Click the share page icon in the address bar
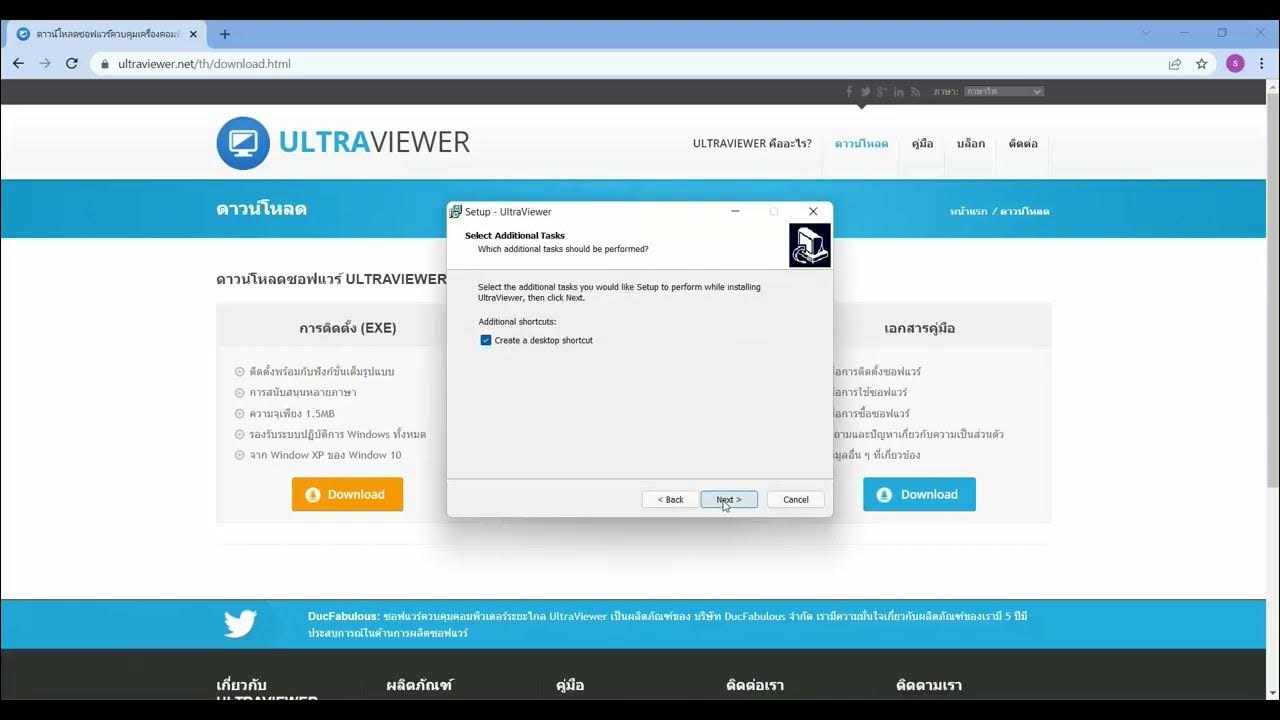The width and height of the screenshot is (1280, 720). click(1175, 63)
